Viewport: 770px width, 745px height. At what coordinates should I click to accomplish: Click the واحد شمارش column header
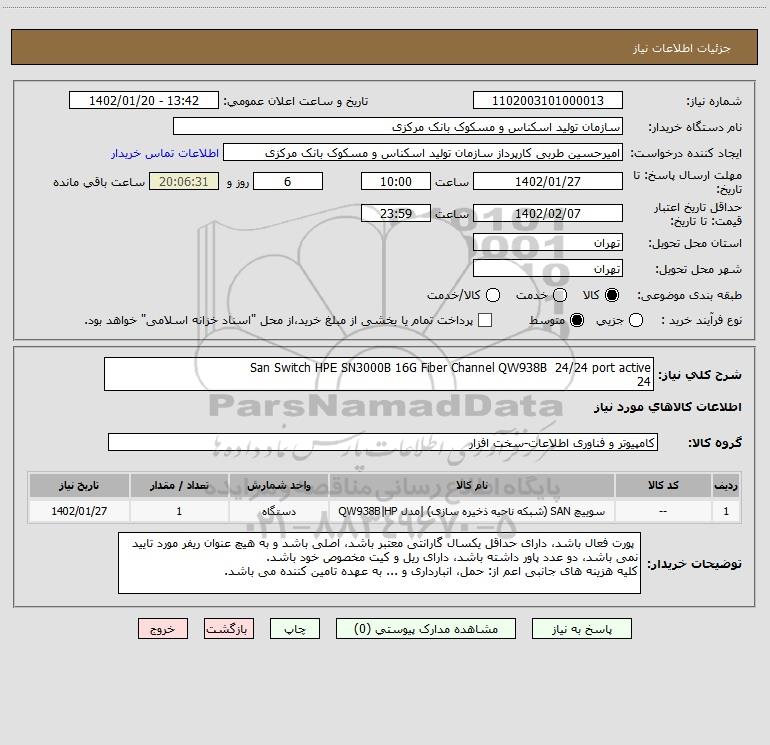[x=278, y=485]
